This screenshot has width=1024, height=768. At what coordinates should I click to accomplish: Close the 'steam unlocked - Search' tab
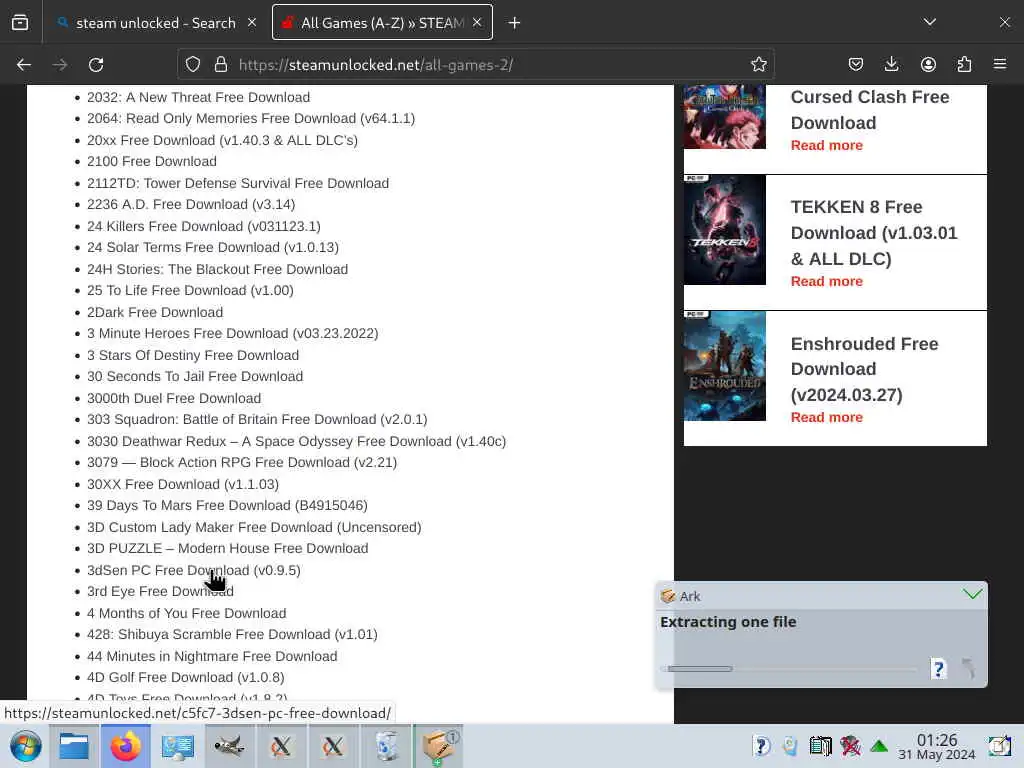(252, 23)
